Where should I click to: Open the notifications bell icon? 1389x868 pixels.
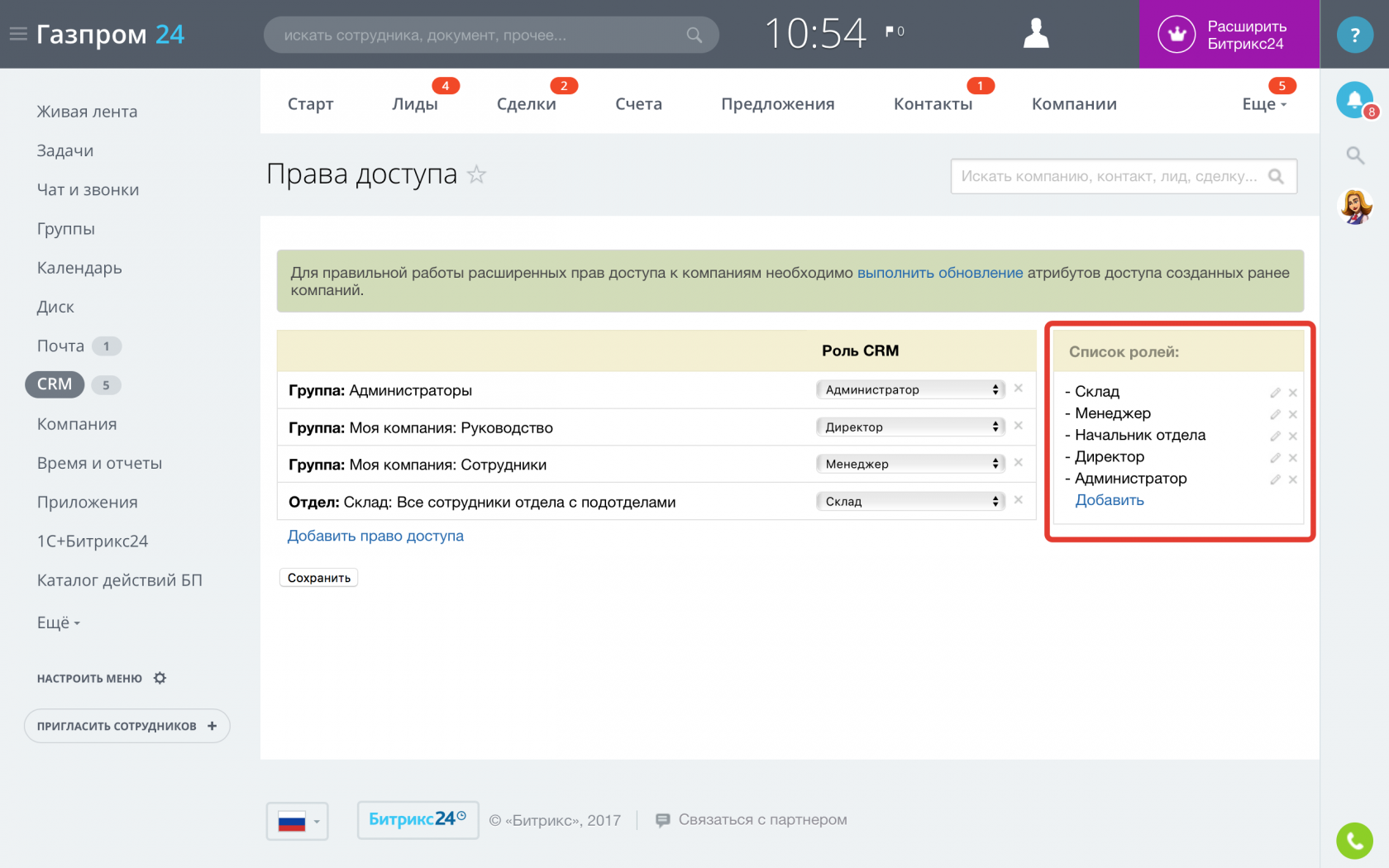tap(1354, 100)
